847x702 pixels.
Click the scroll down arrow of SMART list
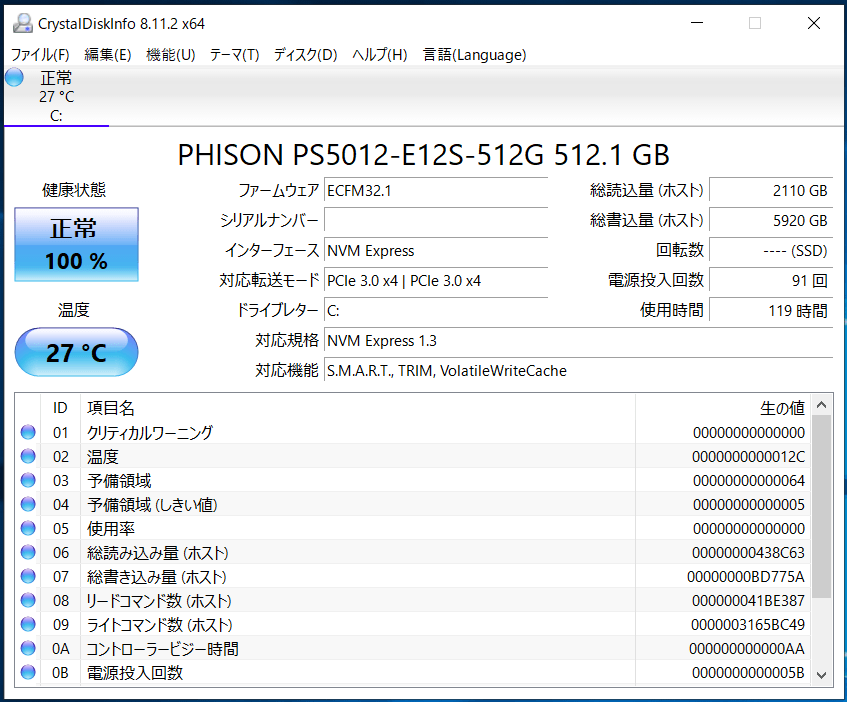click(x=822, y=675)
